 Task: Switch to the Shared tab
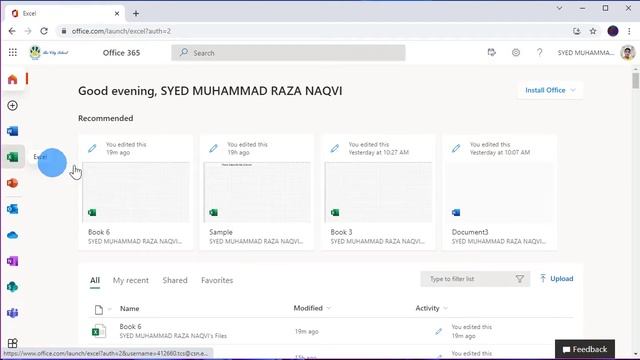tap(175, 280)
